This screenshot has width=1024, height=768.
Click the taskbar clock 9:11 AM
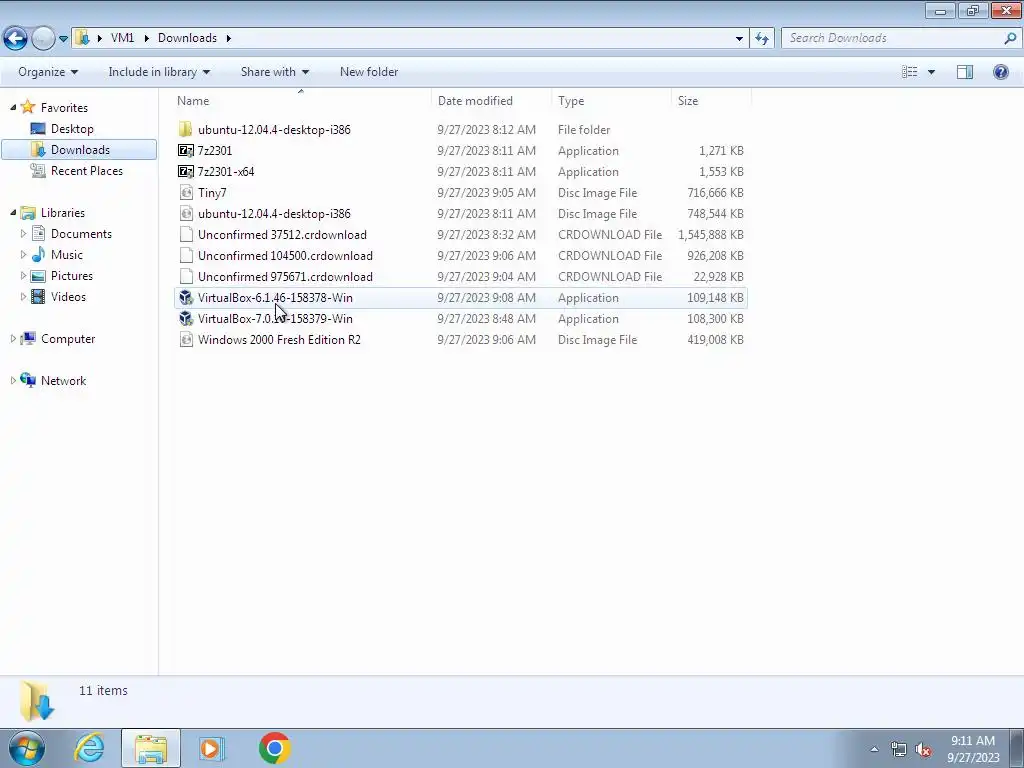pyautogui.click(x=972, y=741)
